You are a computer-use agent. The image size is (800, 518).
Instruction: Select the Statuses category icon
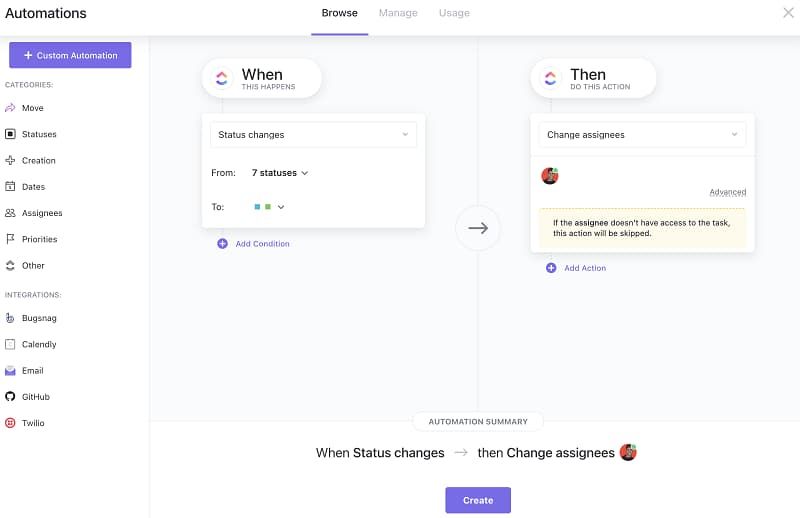[x=10, y=134]
